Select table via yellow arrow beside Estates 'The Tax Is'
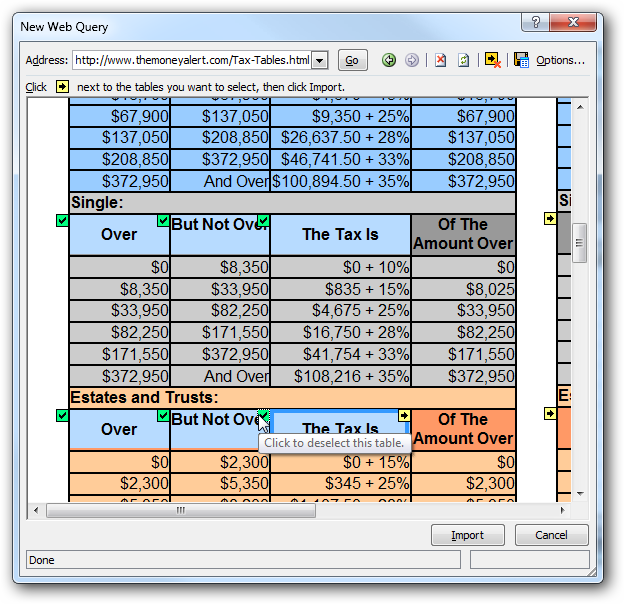The image size is (624, 604). tap(404, 415)
